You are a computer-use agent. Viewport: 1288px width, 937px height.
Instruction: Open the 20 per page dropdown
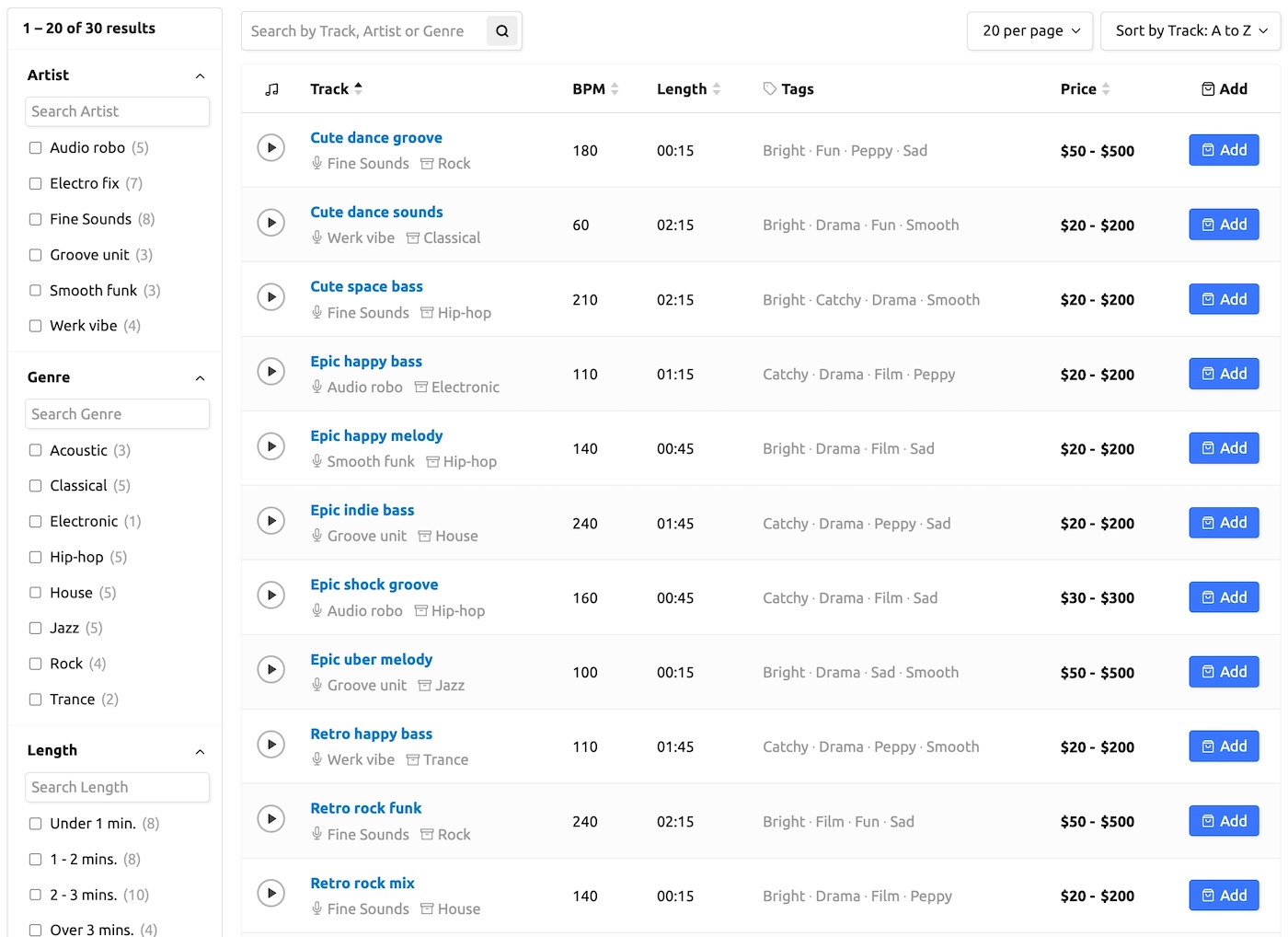coord(1029,30)
